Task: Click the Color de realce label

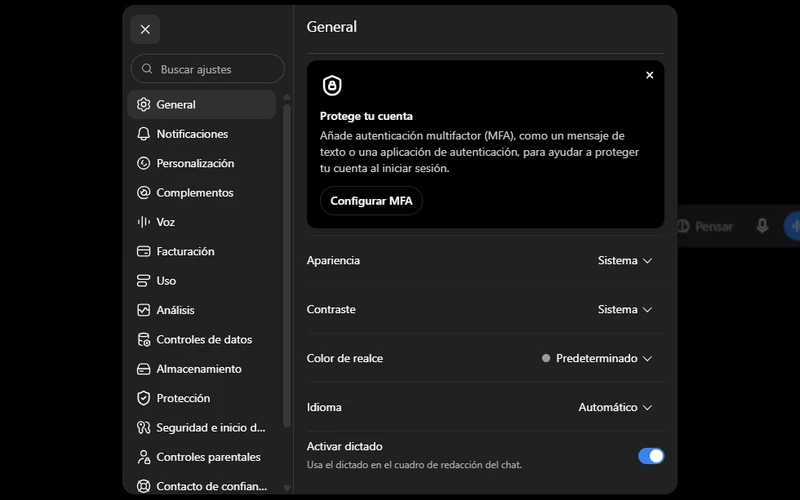Action: tap(345, 358)
